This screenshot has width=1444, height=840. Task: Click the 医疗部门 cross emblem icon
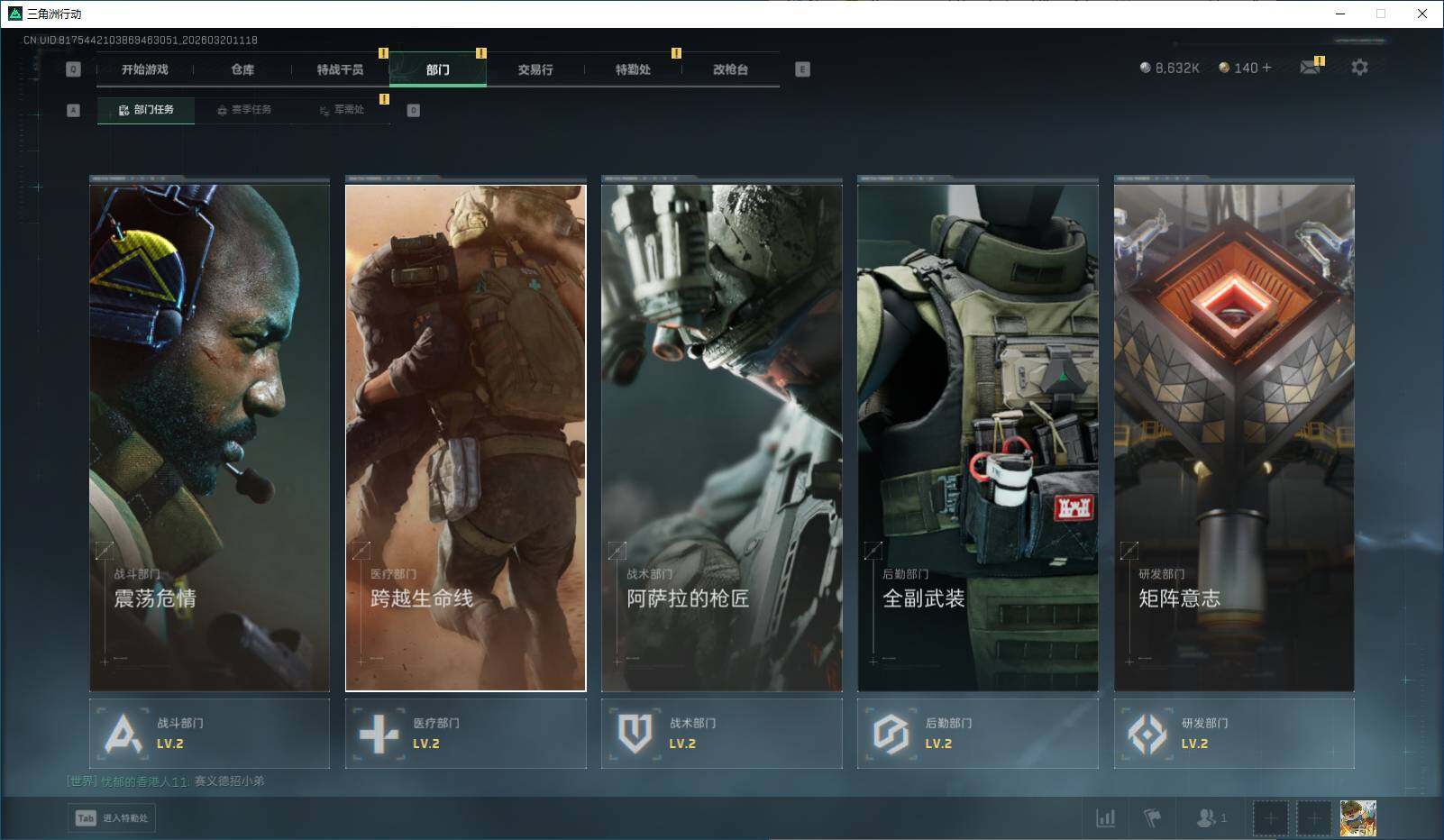(x=379, y=734)
